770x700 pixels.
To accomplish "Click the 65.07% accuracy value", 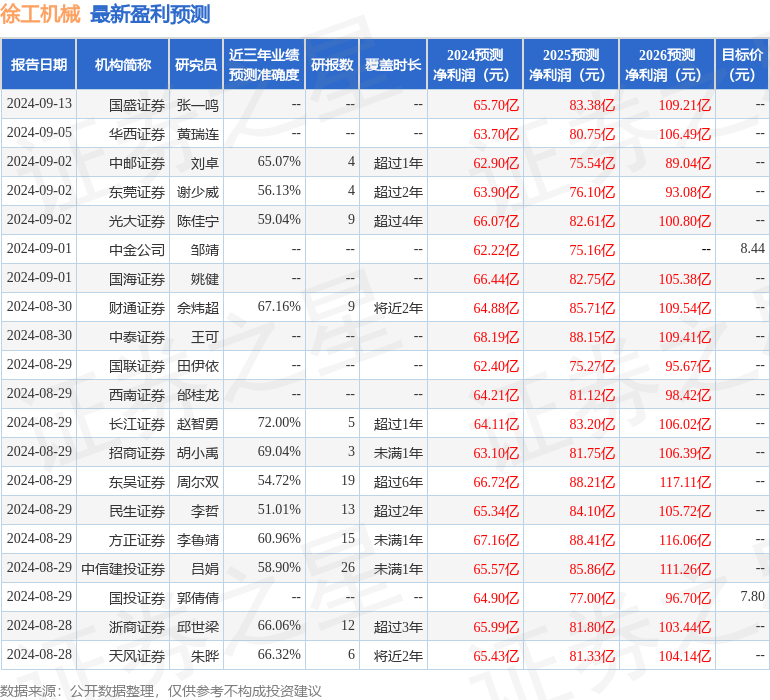I will coord(279,162).
